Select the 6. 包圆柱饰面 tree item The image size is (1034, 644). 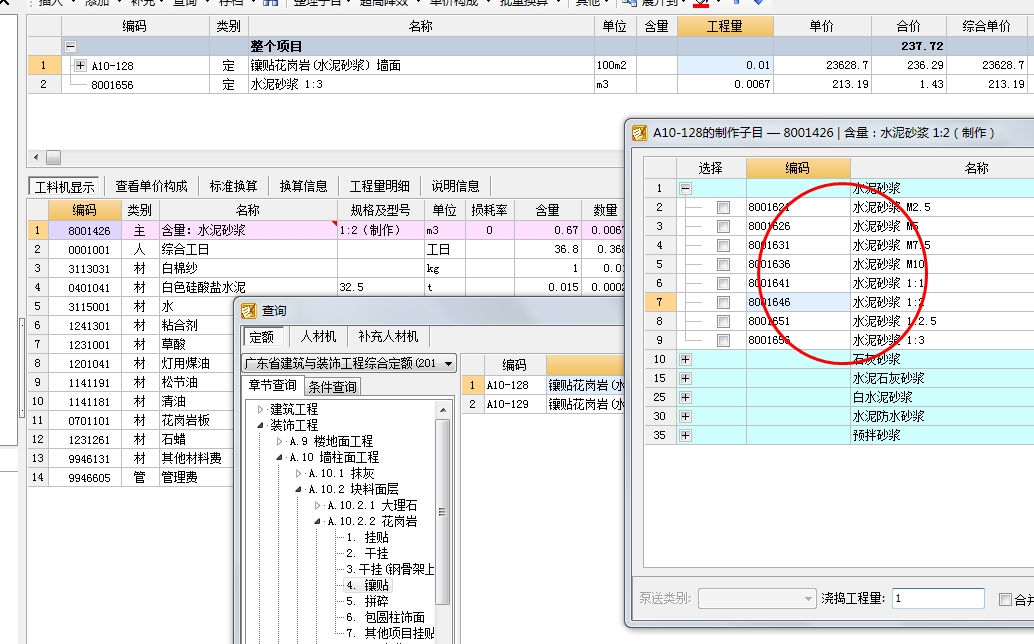pyautogui.click(x=386, y=617)
